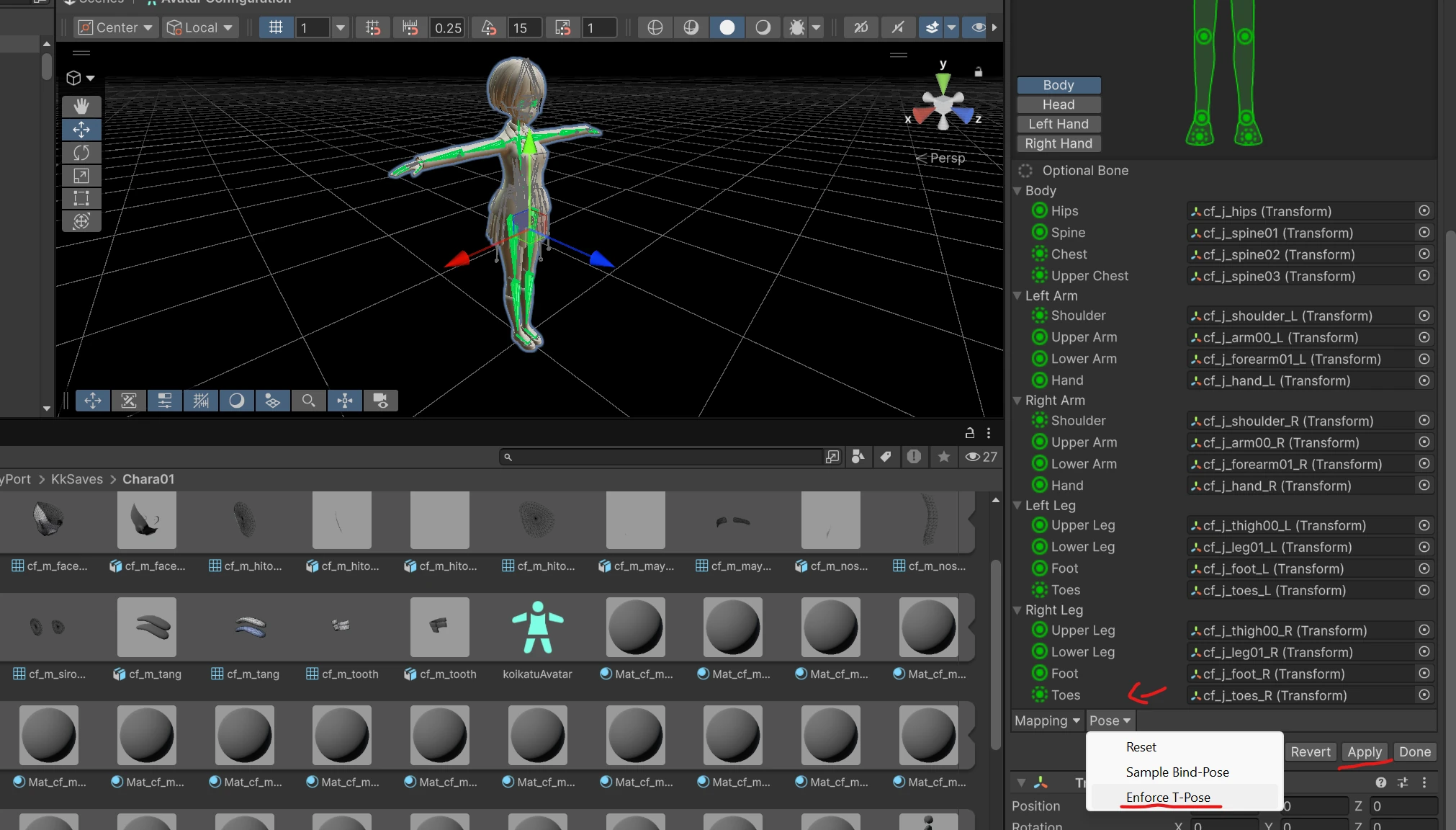Switch avatar view to Body
This screenshot has height=830, width=1456.
1059,85
